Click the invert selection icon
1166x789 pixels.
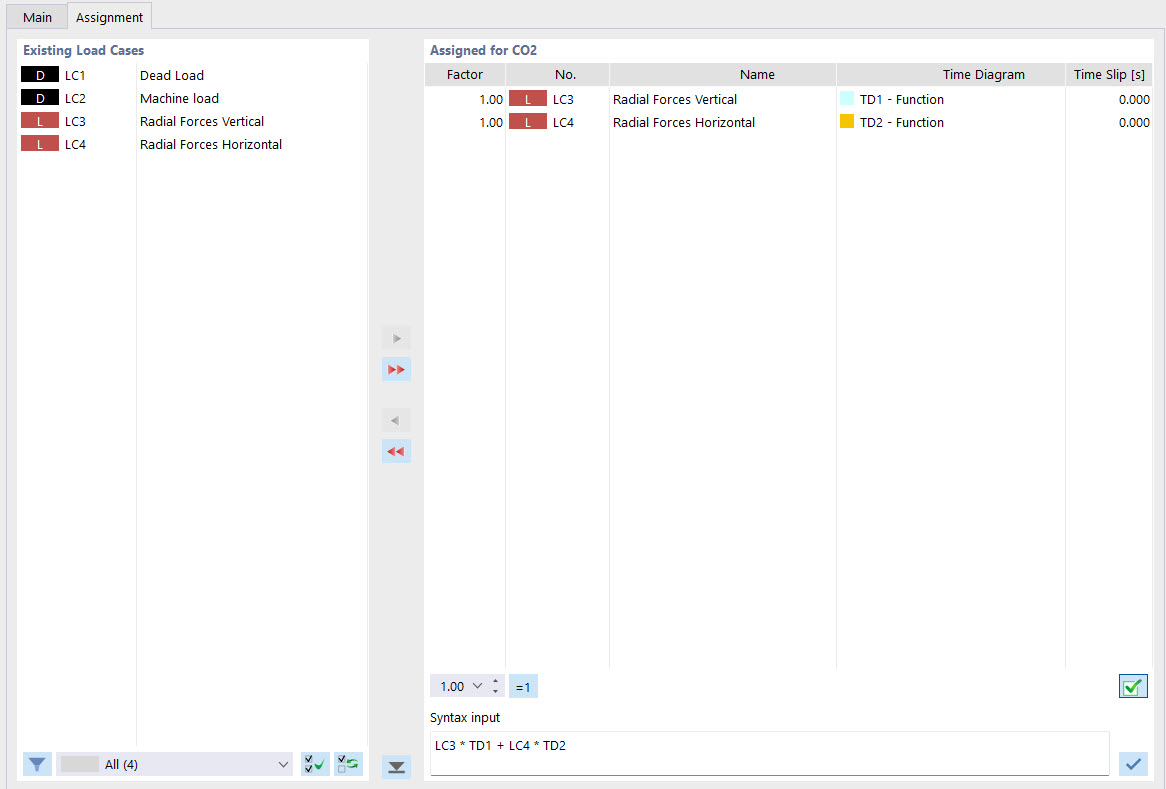[x=348, y=763]
